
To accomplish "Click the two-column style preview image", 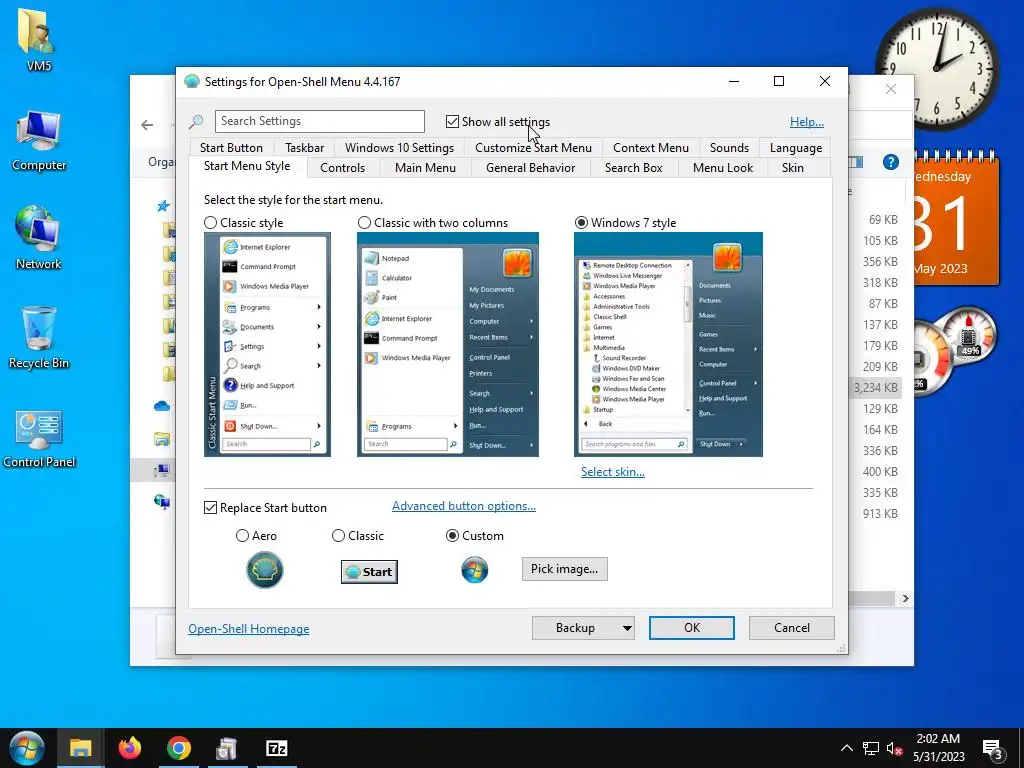I will click(x=448, y=344).
